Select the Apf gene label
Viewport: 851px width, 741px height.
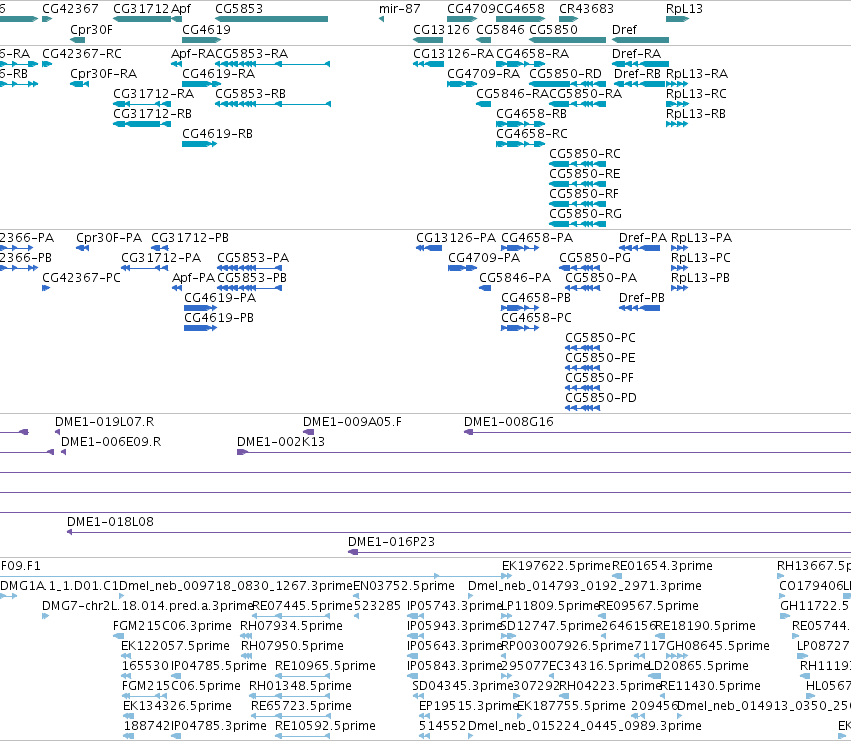coord(181,9)
